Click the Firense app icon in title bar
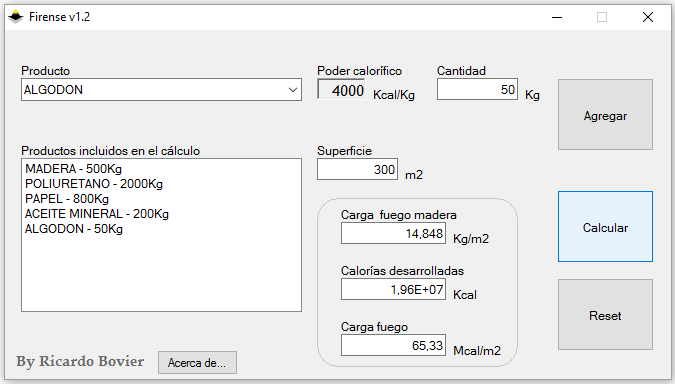The width and height of the screenshot is (675, 384). coord(15,17)
